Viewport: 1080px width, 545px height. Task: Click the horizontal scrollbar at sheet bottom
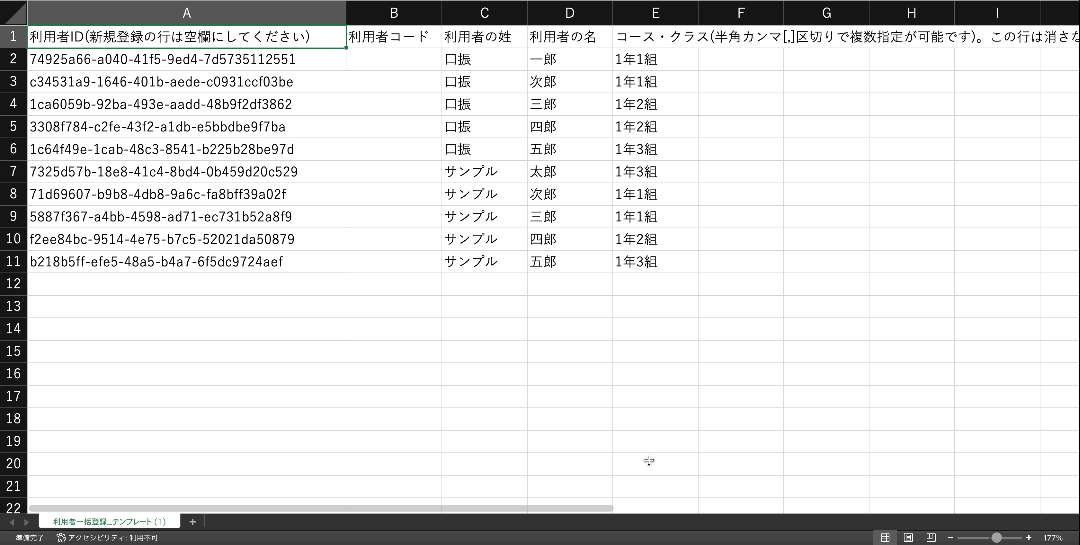[x=321, y=508]
